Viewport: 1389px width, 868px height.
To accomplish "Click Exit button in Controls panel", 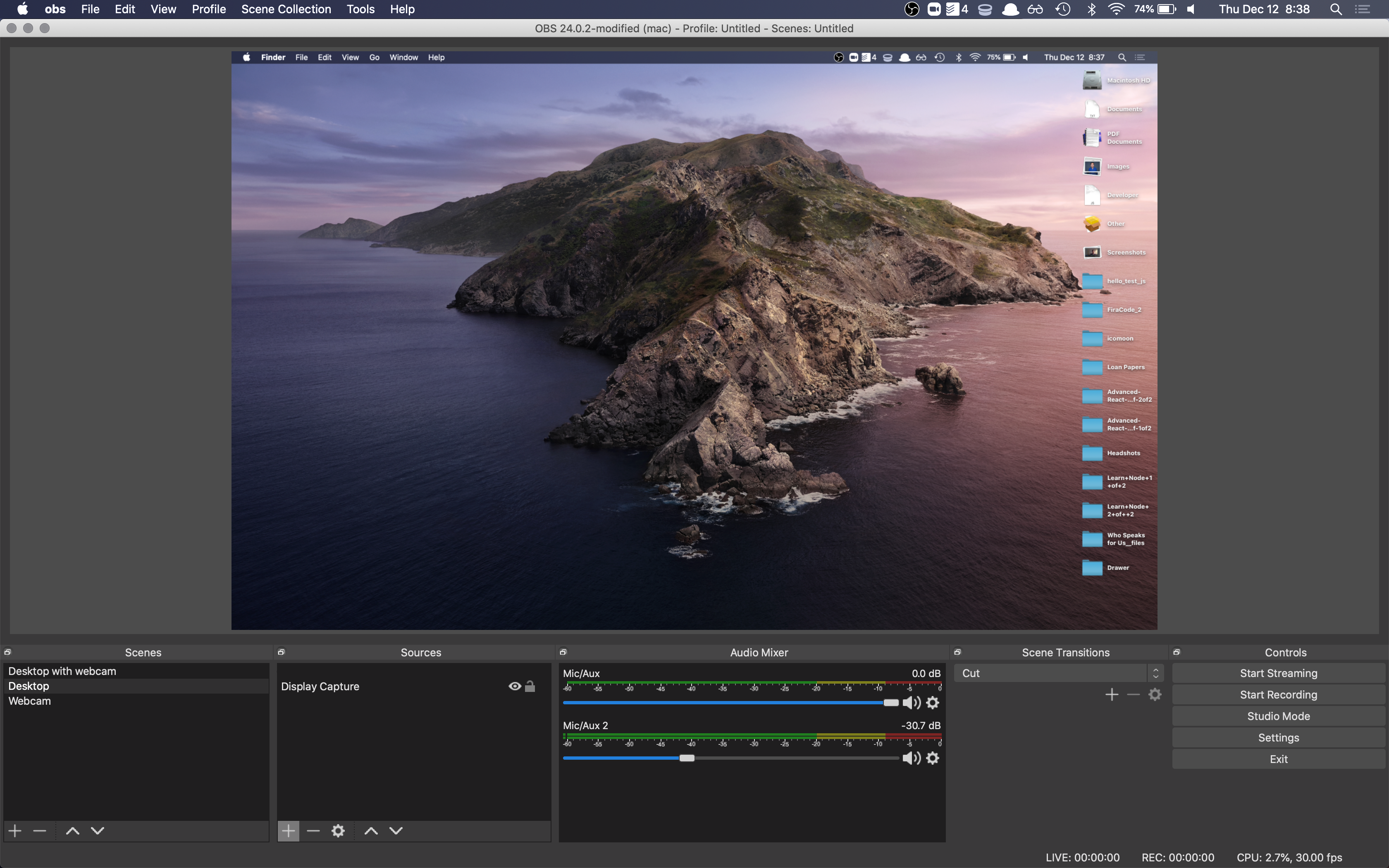I will (1279, 759).
